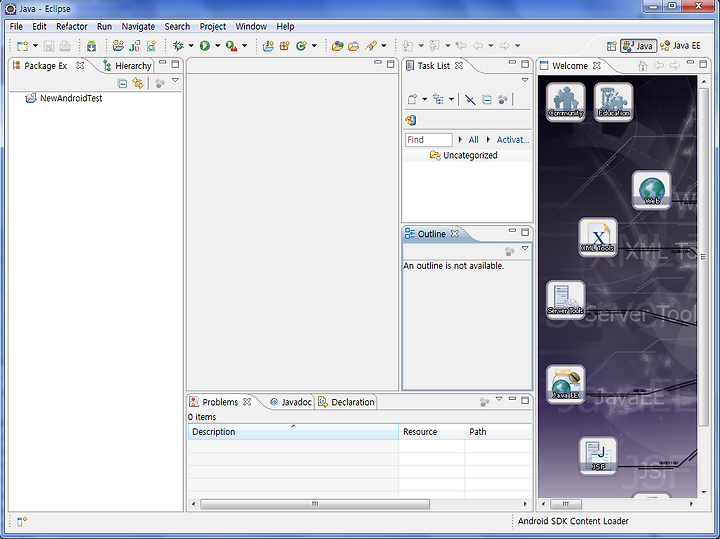Screen dimensions: 720x539
Task: Click the New Android Project wizard icon
Action: (x=118, y=45)
